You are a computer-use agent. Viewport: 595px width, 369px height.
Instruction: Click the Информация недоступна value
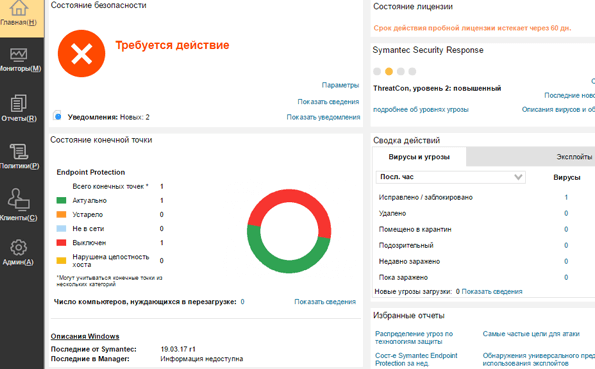click(x=201, y=359)
